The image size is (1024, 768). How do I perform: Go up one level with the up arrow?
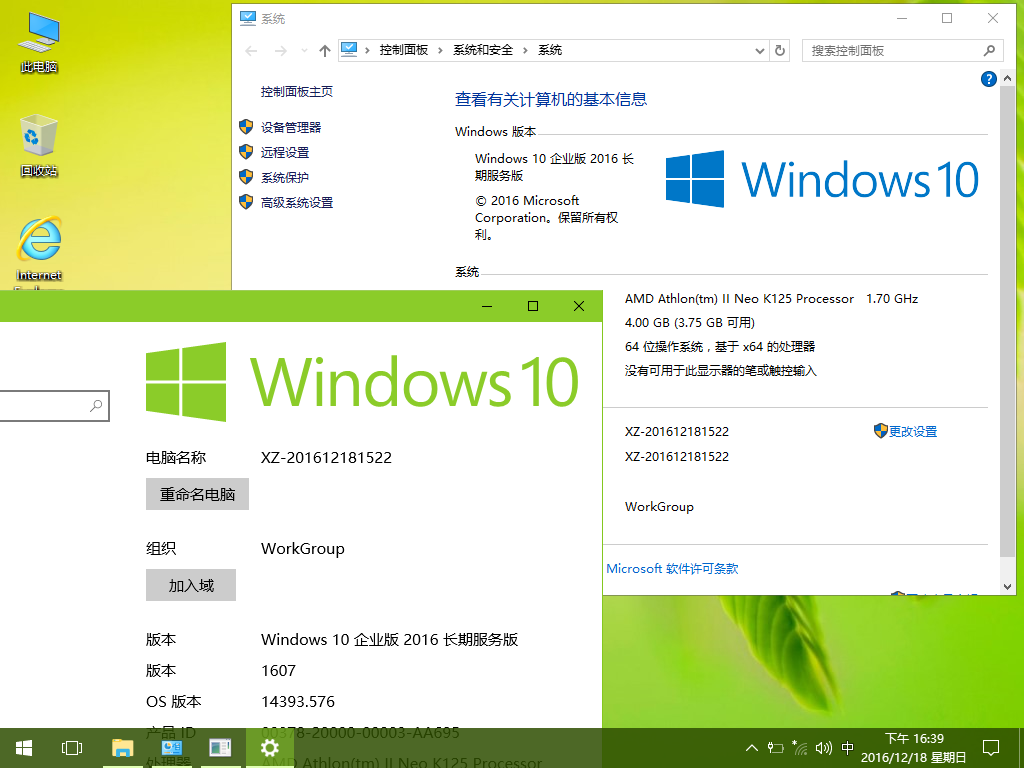tap(325, 50)
